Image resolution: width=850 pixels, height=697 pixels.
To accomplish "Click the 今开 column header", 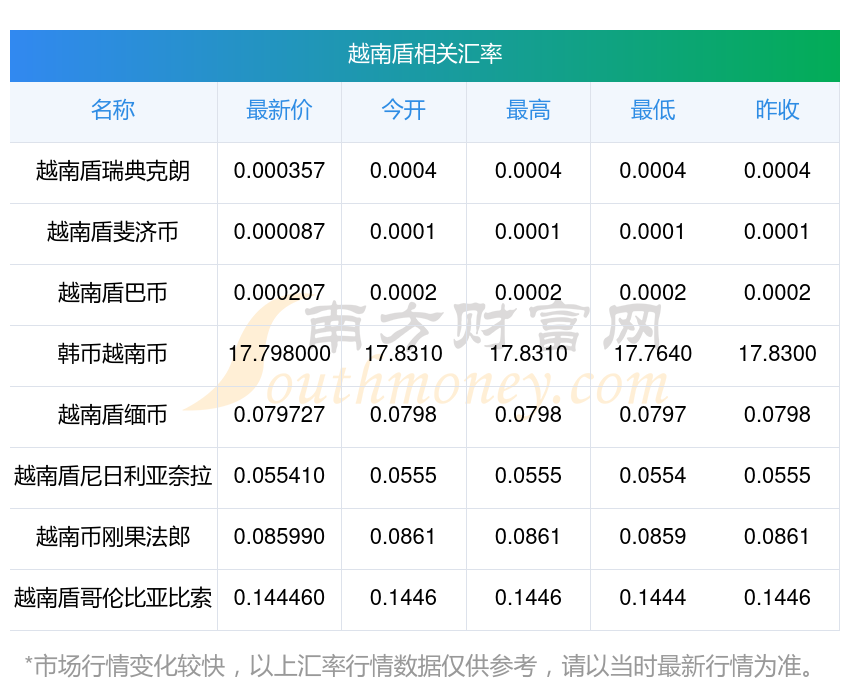I will 403,110.
